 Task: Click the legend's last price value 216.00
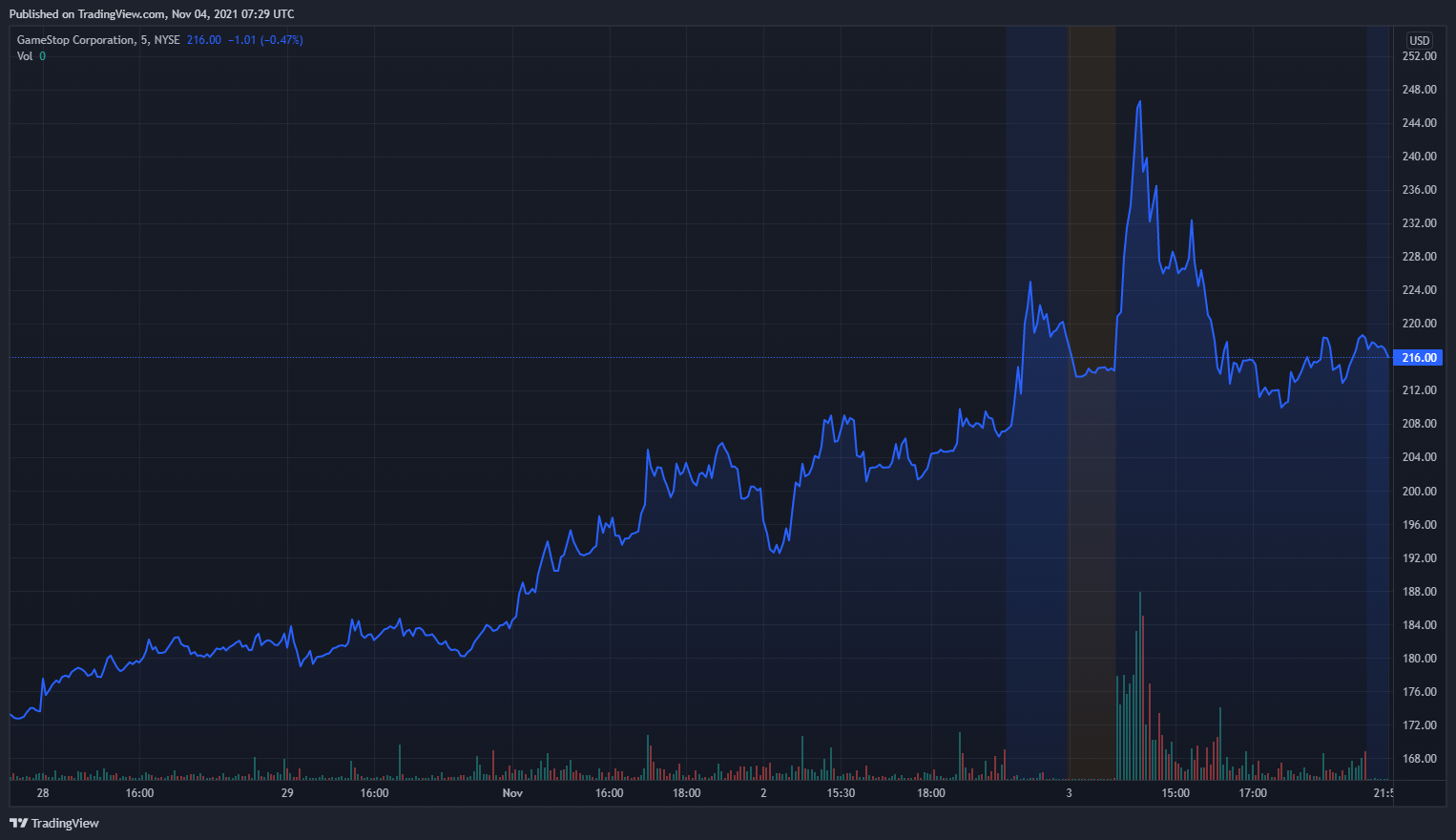pos(204,40)
